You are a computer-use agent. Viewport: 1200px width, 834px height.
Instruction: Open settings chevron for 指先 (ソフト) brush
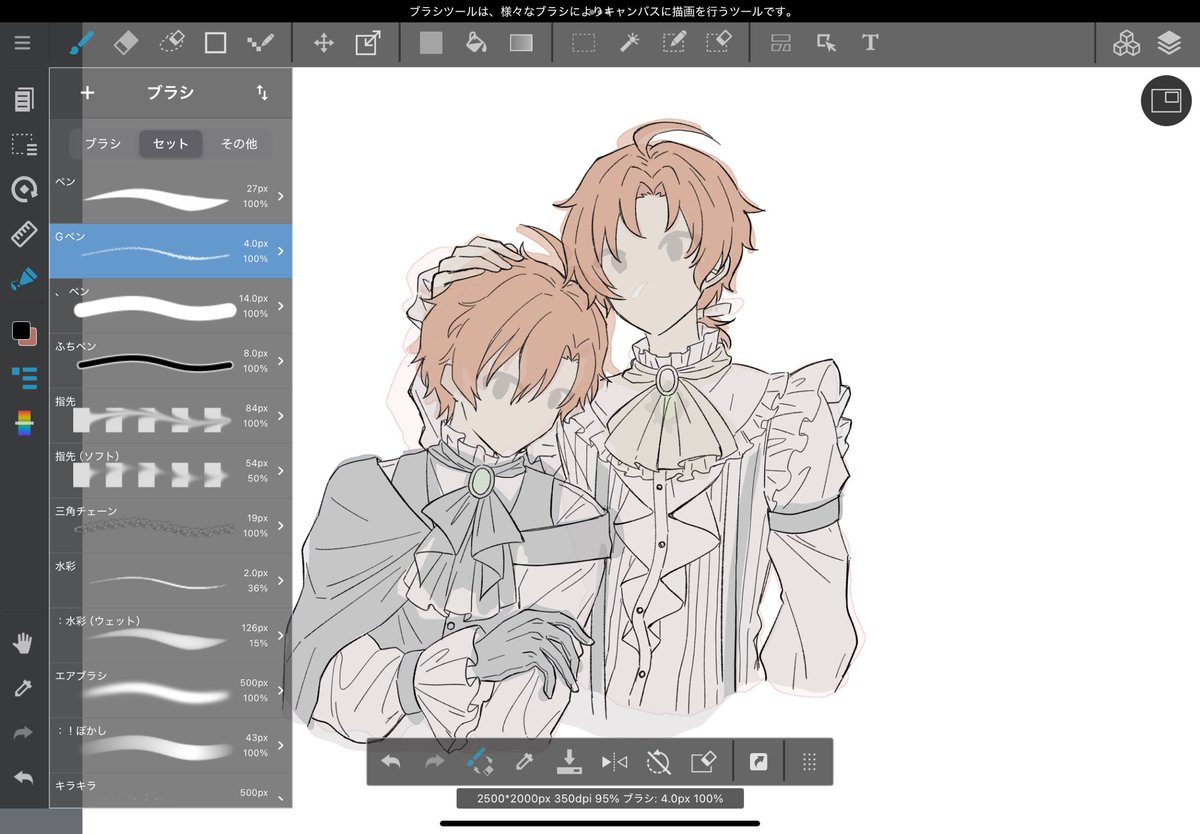pos(281,471)
